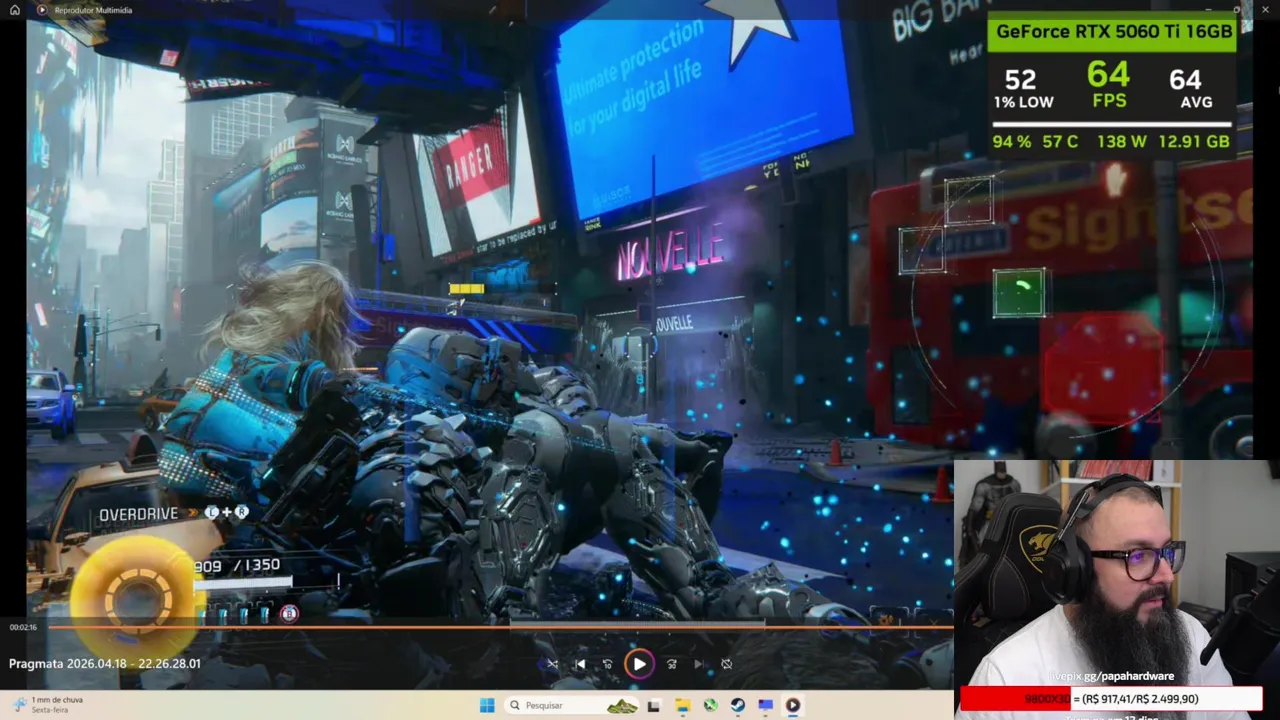Select the media player taskbar icon

(792, 705)
